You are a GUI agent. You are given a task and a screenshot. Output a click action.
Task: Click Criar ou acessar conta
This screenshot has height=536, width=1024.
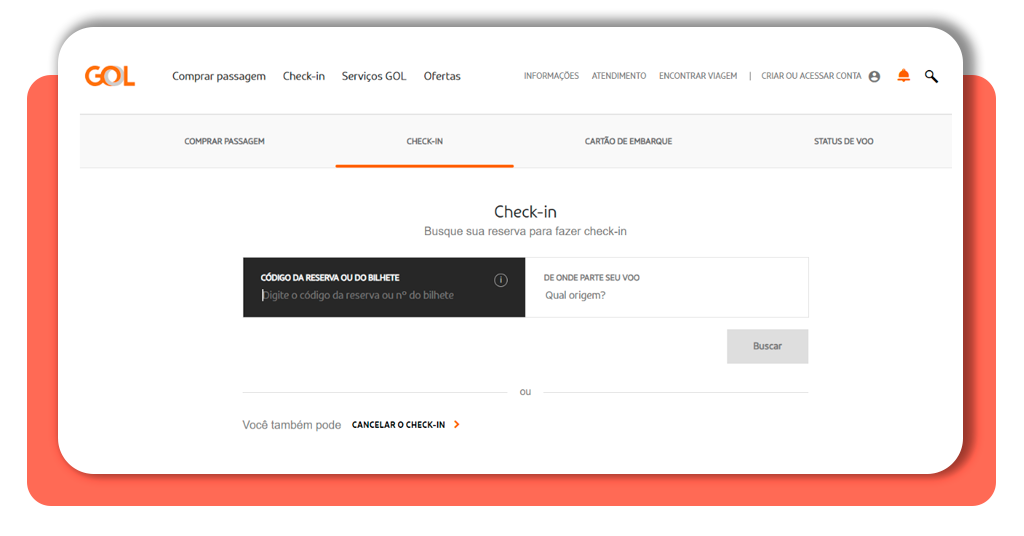click(x=811, y=76)
